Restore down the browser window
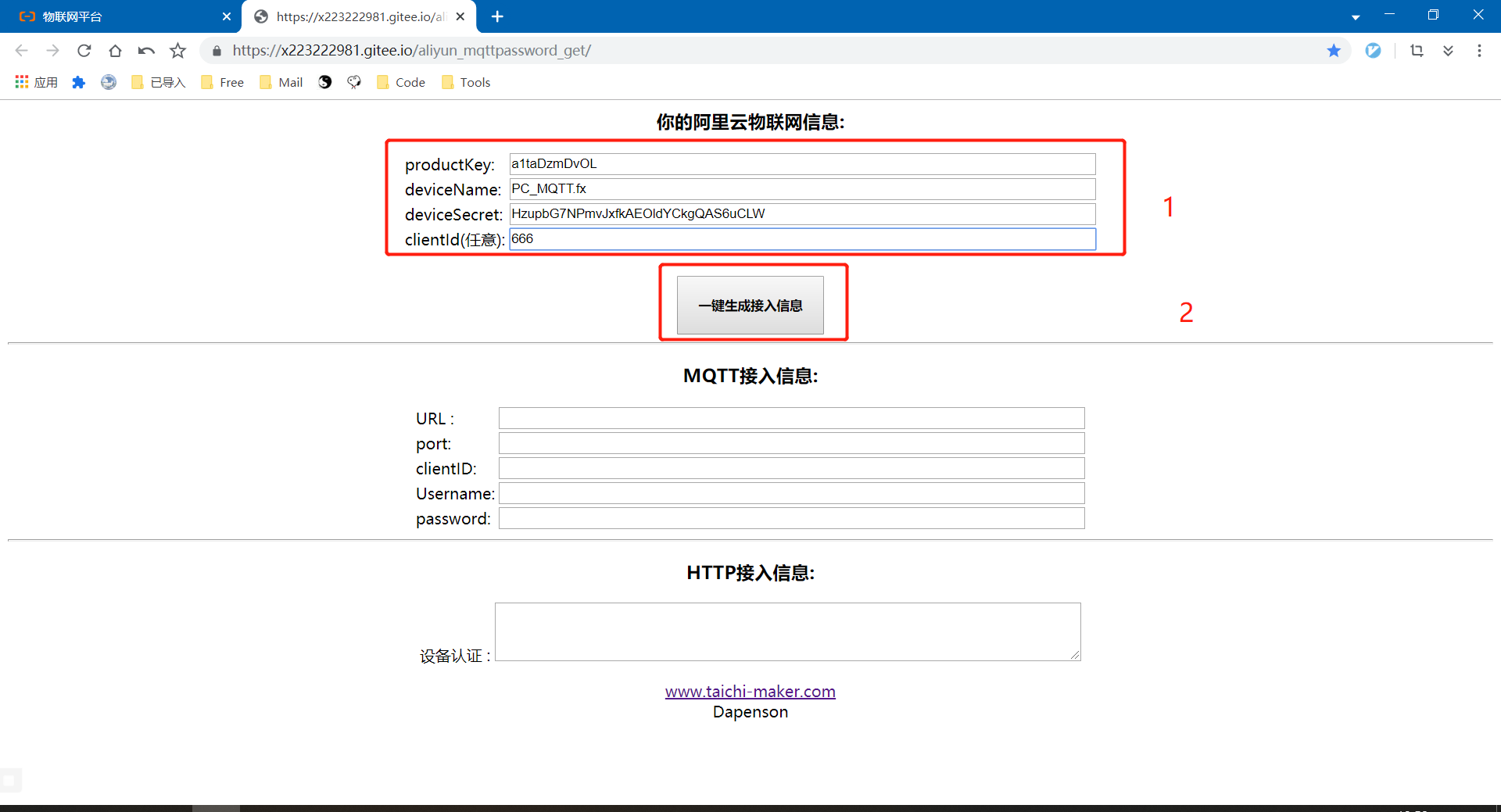 pos(1433,15)
